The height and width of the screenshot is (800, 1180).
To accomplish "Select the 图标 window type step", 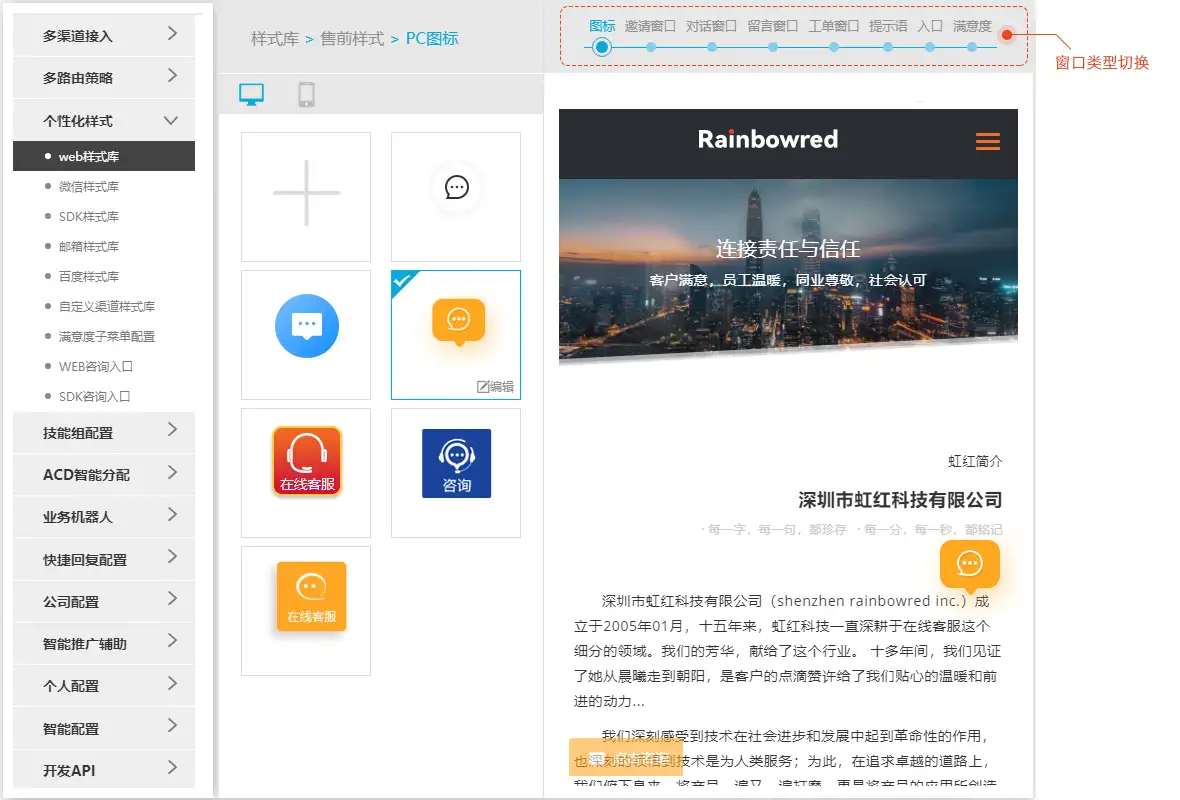I will [601, 47].
